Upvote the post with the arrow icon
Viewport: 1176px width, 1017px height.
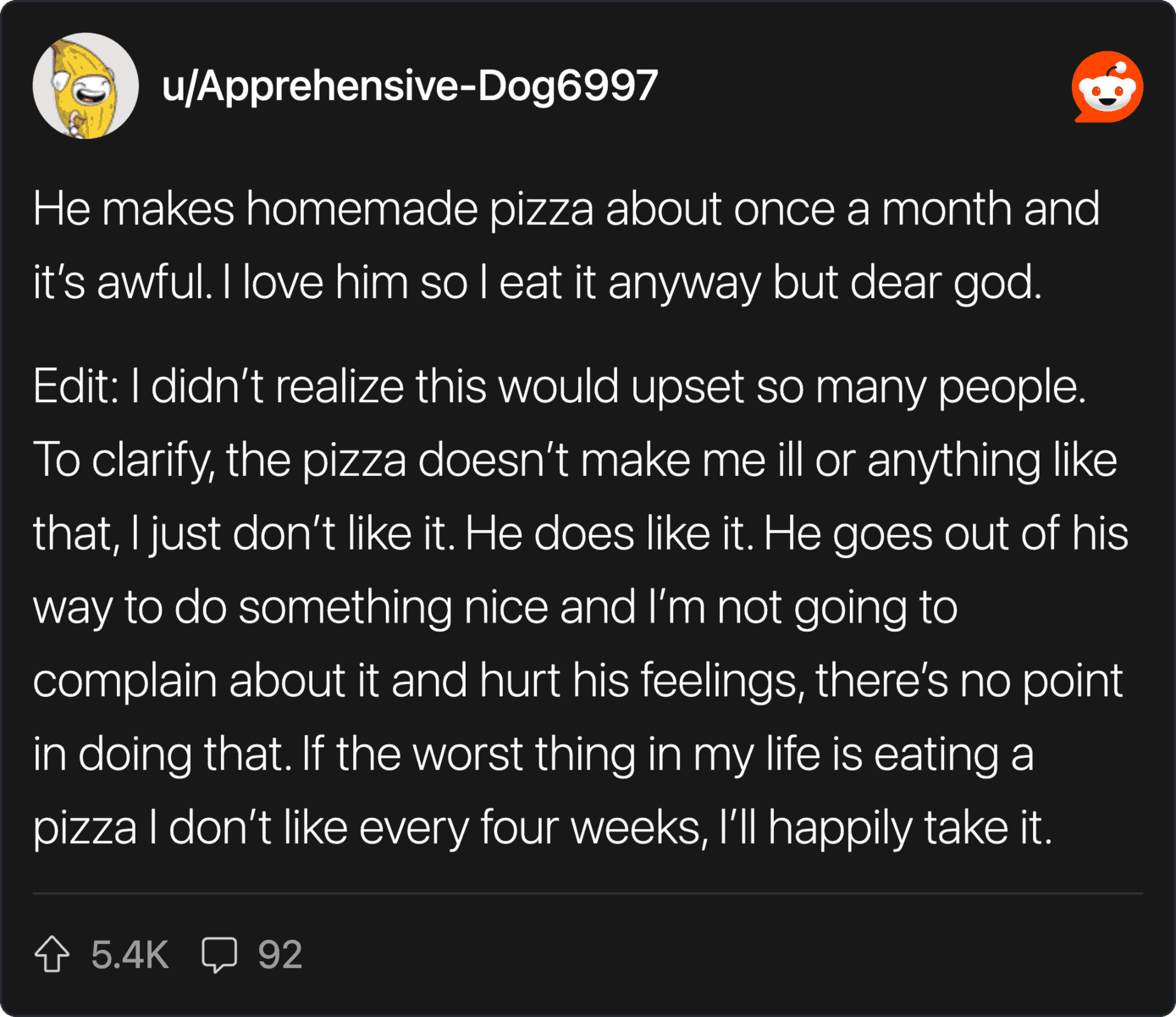52,954
